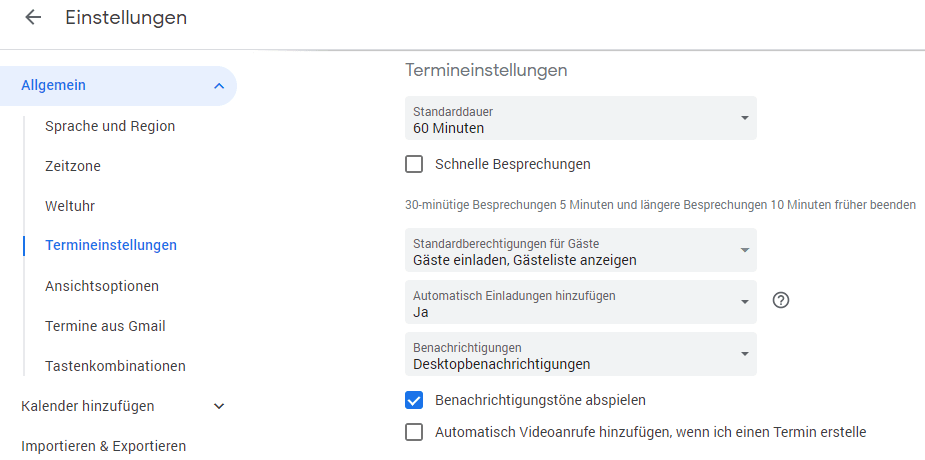Navigate to Ansichtsoptionen
Image resolution: width=925 pixels, height=460 pixels.
click(102, 286)
